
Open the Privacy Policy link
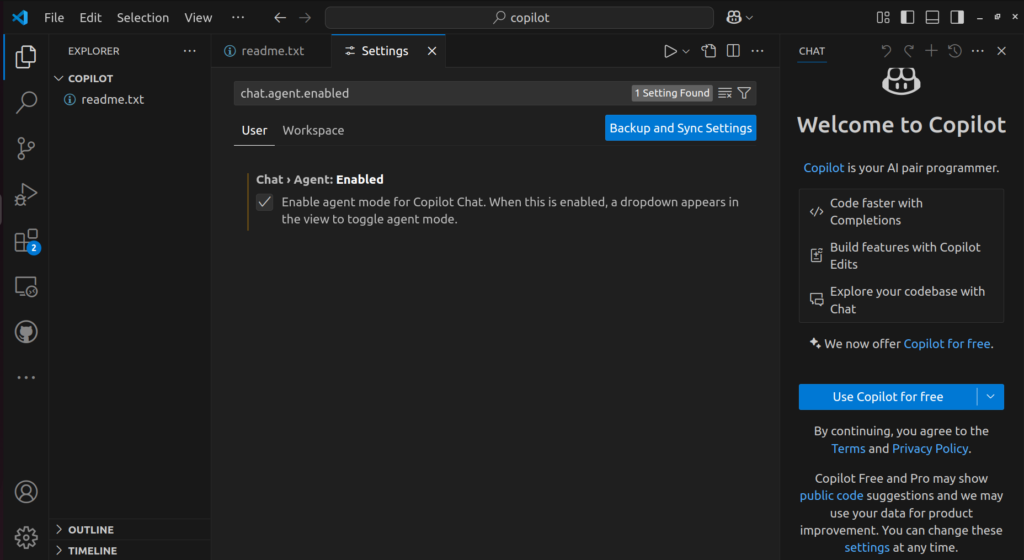tap(930, 448)
